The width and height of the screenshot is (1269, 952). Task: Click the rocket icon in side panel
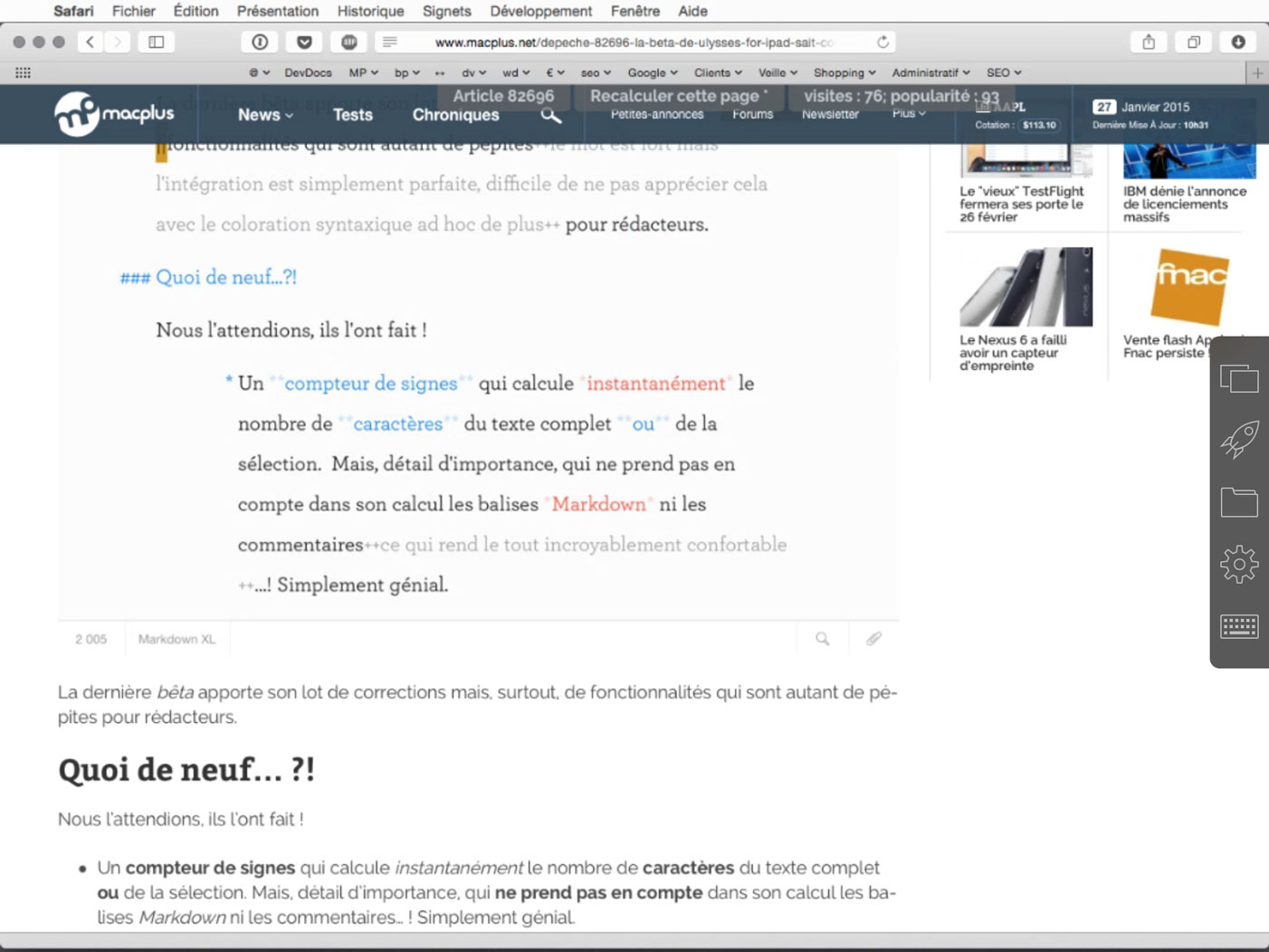tap(1239, 440)
